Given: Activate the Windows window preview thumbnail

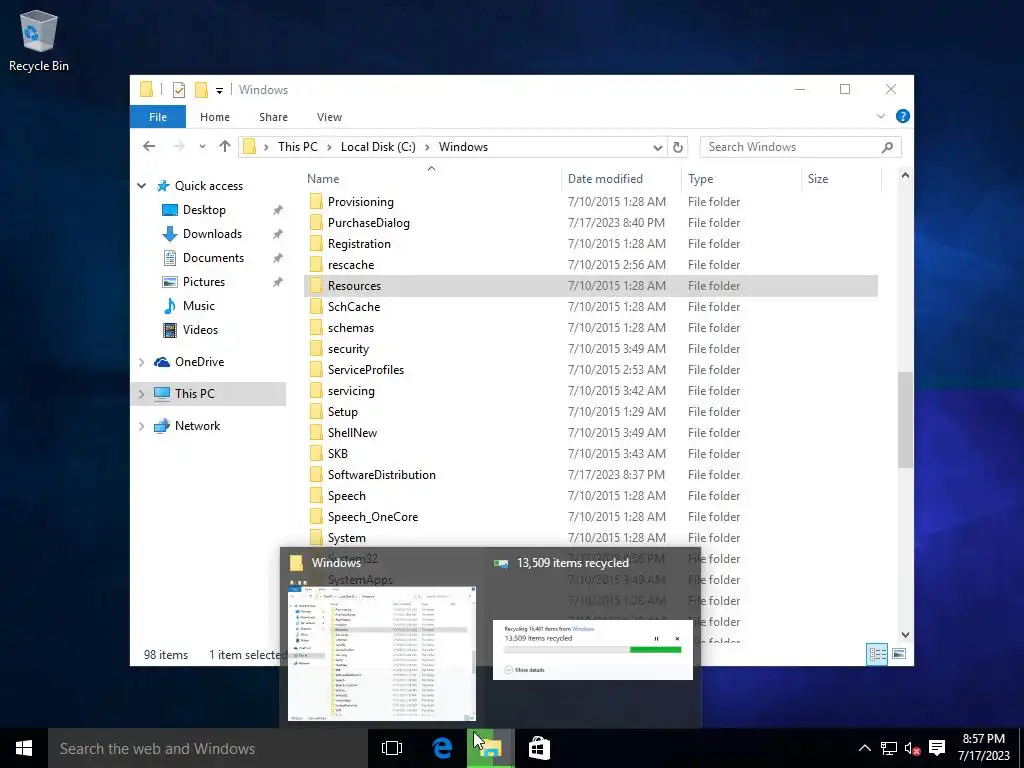Looking at the screenshot, I should pyautogui.click(x=382, y=653).
